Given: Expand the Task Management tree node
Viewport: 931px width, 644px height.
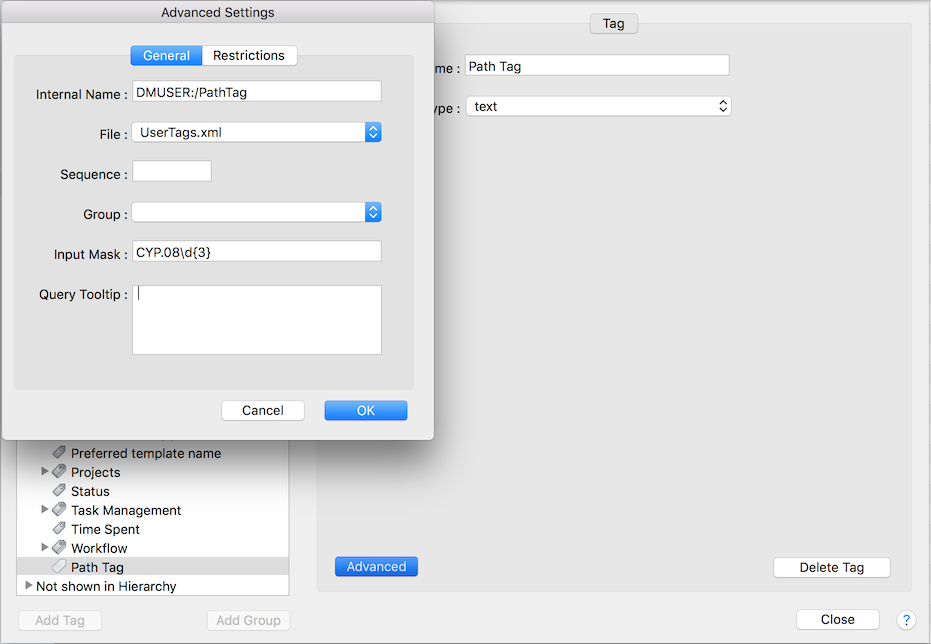Looking at the screenshot, I should point(45,509).
